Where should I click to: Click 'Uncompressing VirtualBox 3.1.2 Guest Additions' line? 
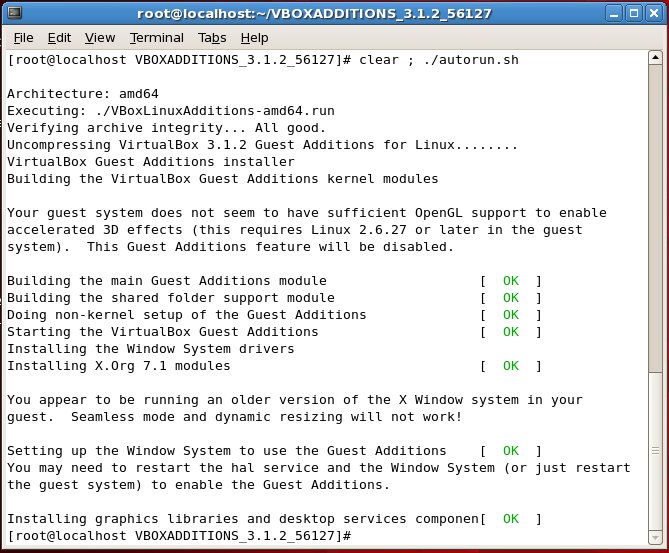(x=262, y=145)
